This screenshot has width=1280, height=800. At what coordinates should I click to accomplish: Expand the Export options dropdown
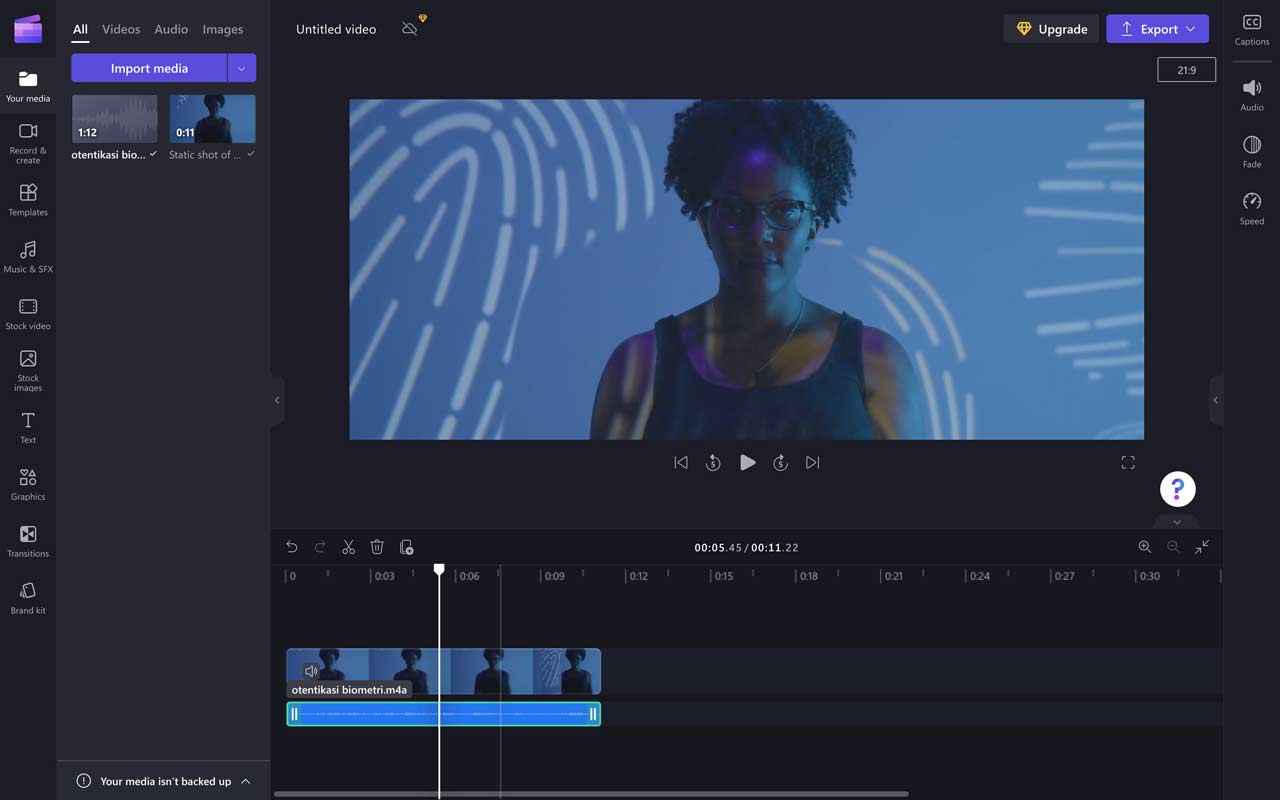(x=1190, y=29)
